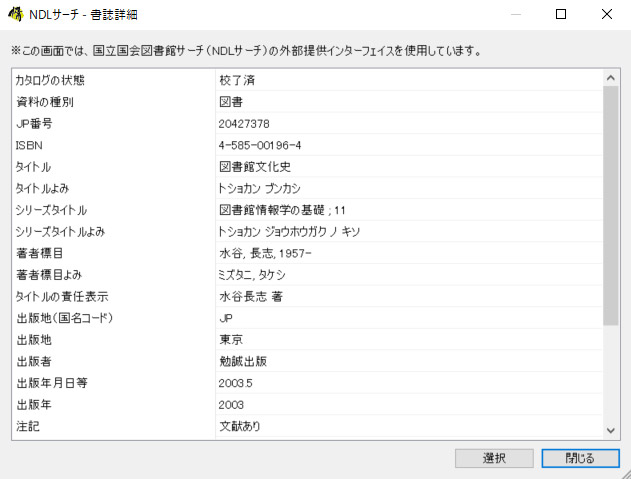
Task: Select the 著者標目よみ label
Action: click(49, 275)
